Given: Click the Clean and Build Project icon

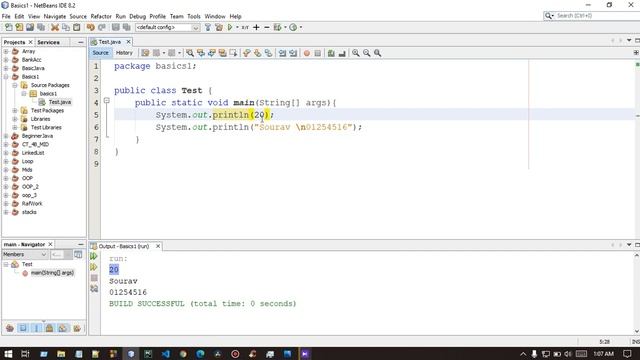Looking at the screenshot, I should pyautogui.click(x=219, y=27).
